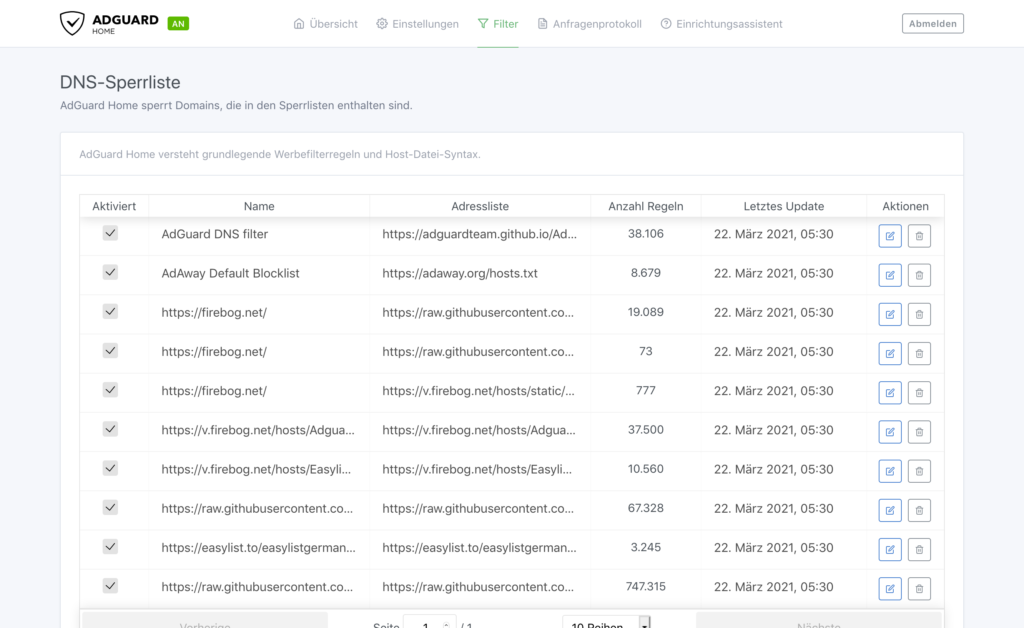The width and height of the screenshot is (1024, 628).
Task: Toggle checkbox for filter with 67.328 rules
Action: [110, 507]
